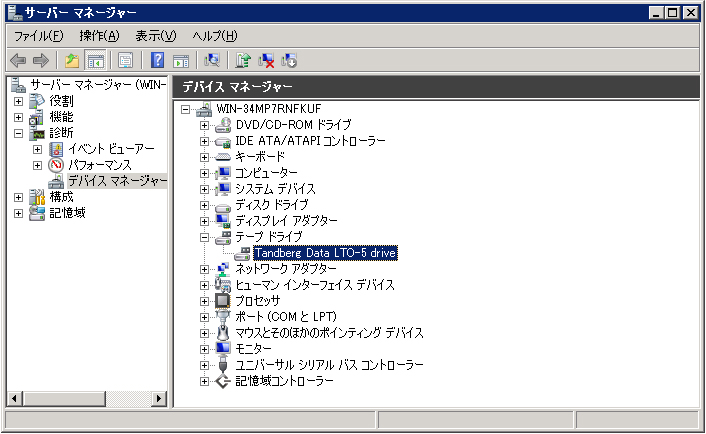Image resolution: width=706 pixels, height=434 pixels.
Task: Click the IDE ATA/ATAPI コントローラー icon
Action: 223,141
